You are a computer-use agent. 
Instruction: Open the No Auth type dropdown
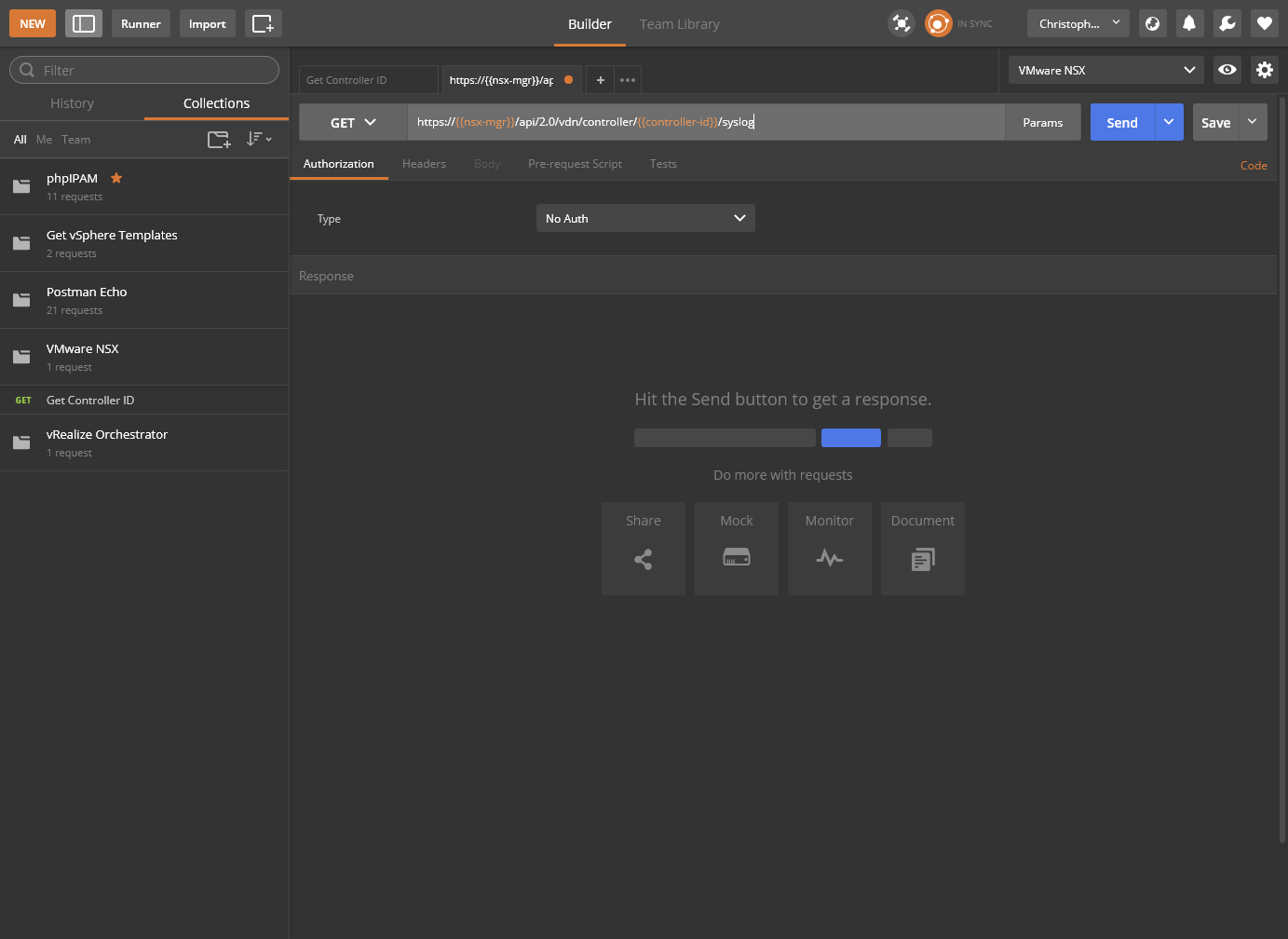tap(645, 219)
